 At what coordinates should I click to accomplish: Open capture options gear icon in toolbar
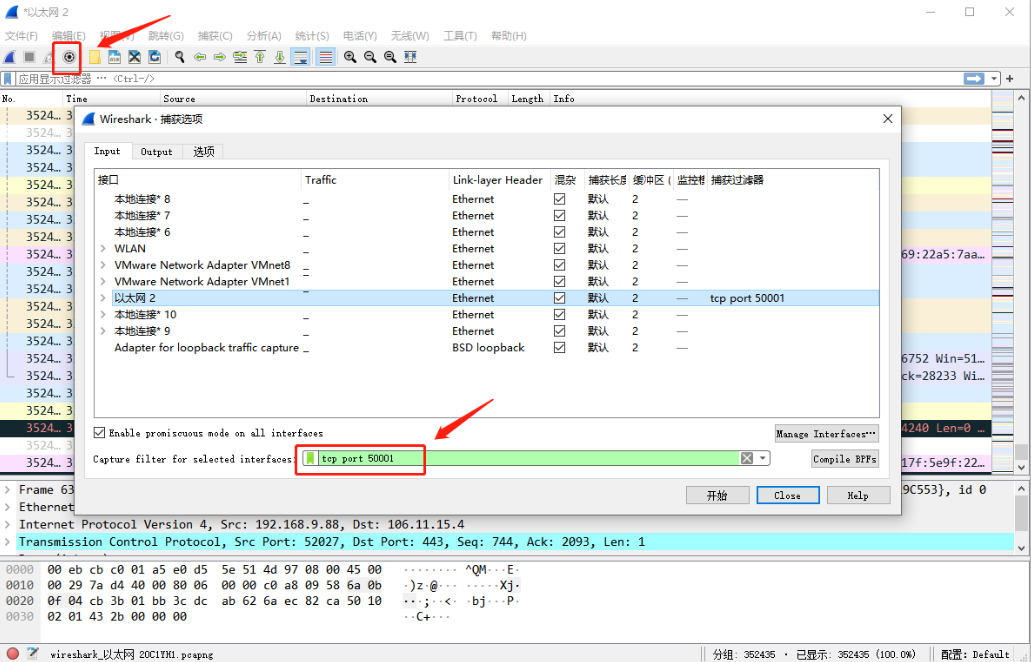[68, 57]
